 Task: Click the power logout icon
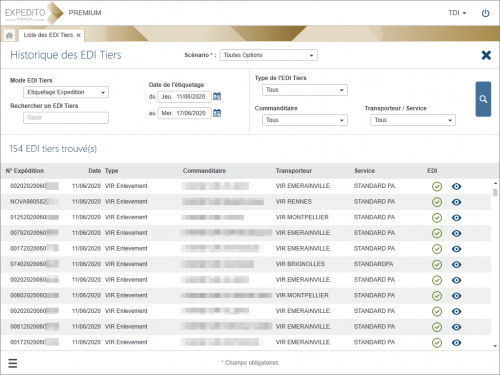485,13
